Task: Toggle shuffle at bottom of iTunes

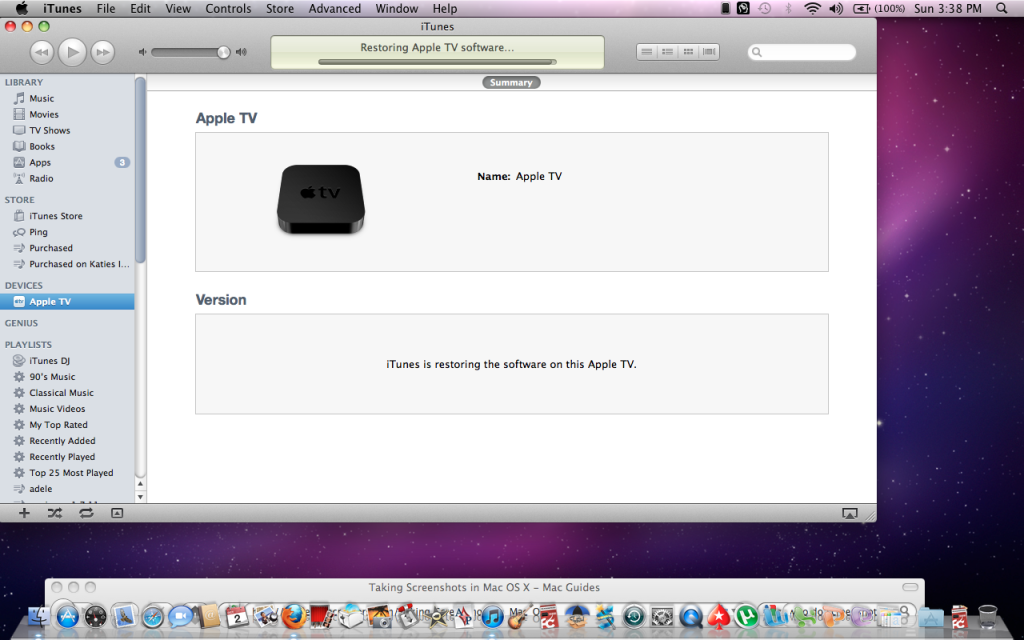Action: (x=55, y=513)
